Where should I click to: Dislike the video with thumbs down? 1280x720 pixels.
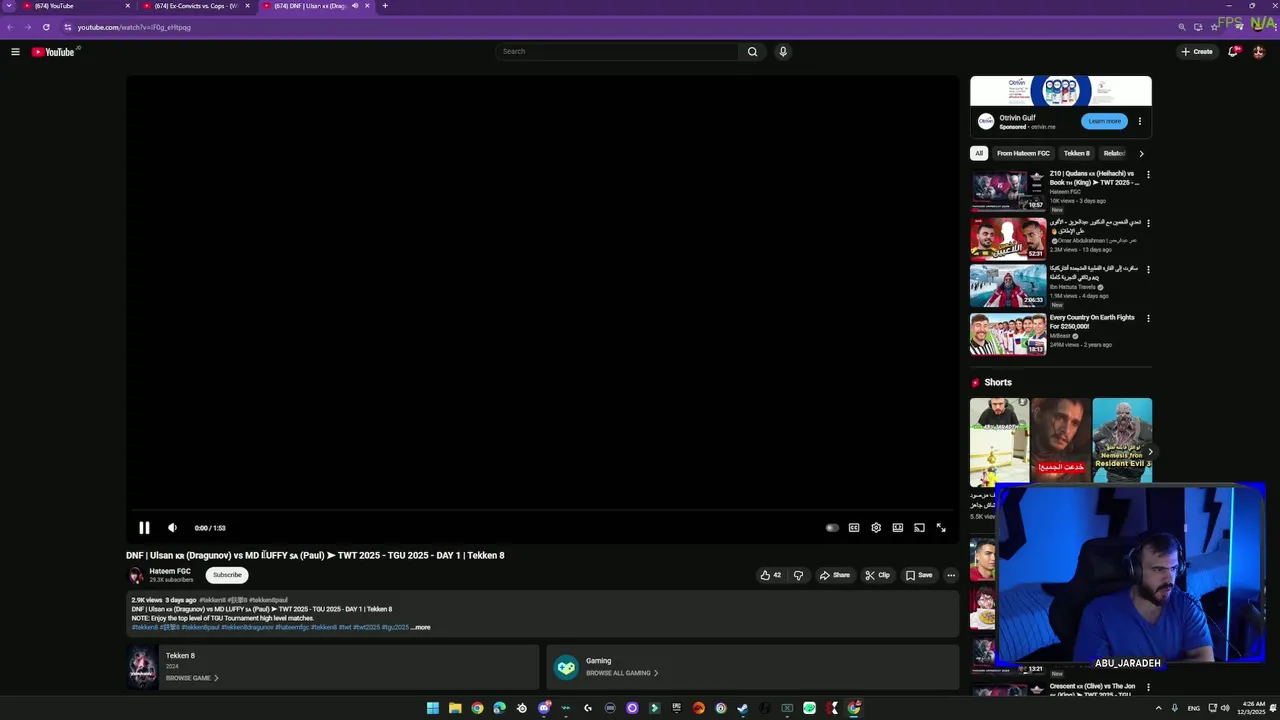pos(798,575)
